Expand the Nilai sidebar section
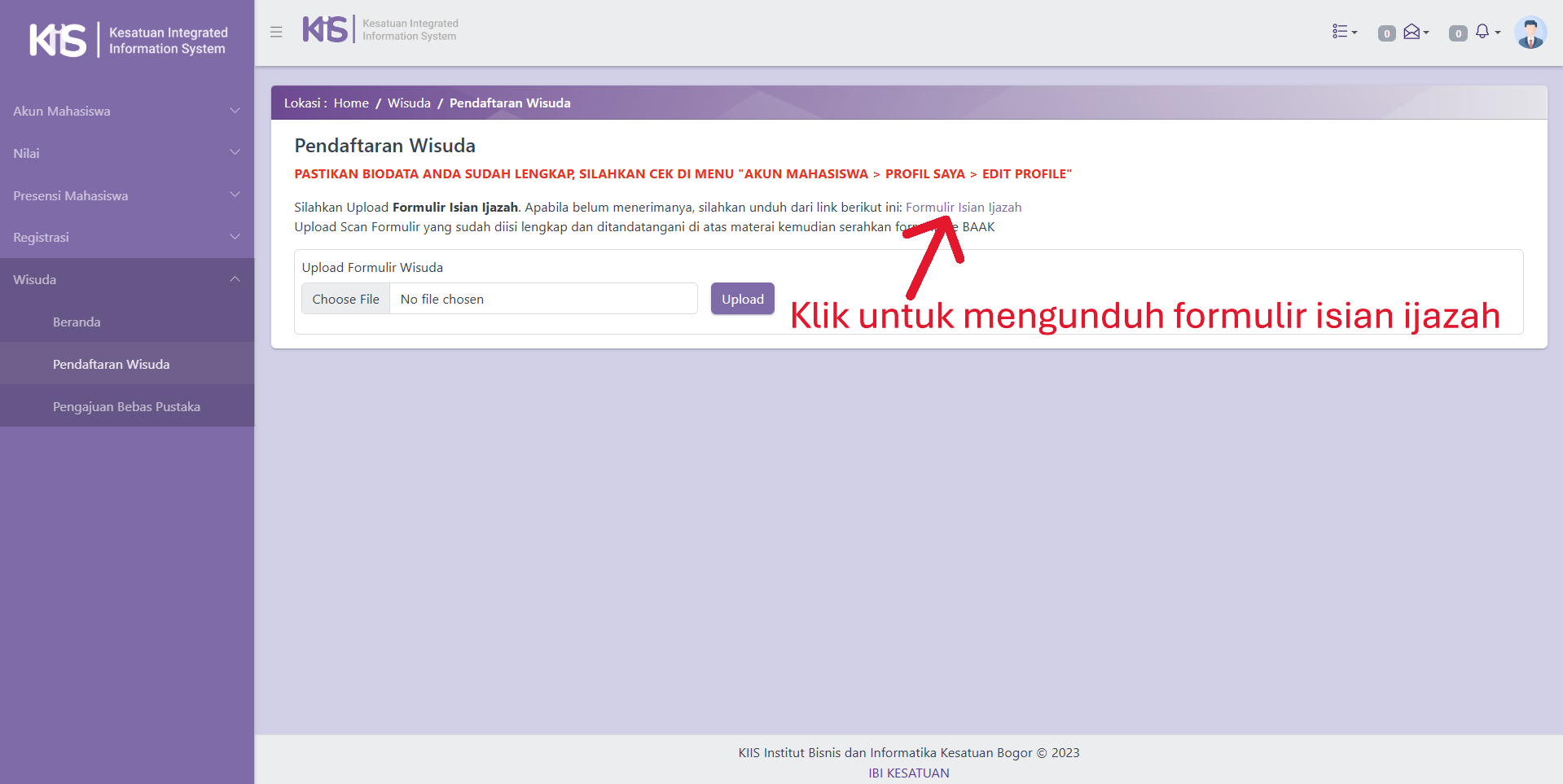 [x=126, y=153]
